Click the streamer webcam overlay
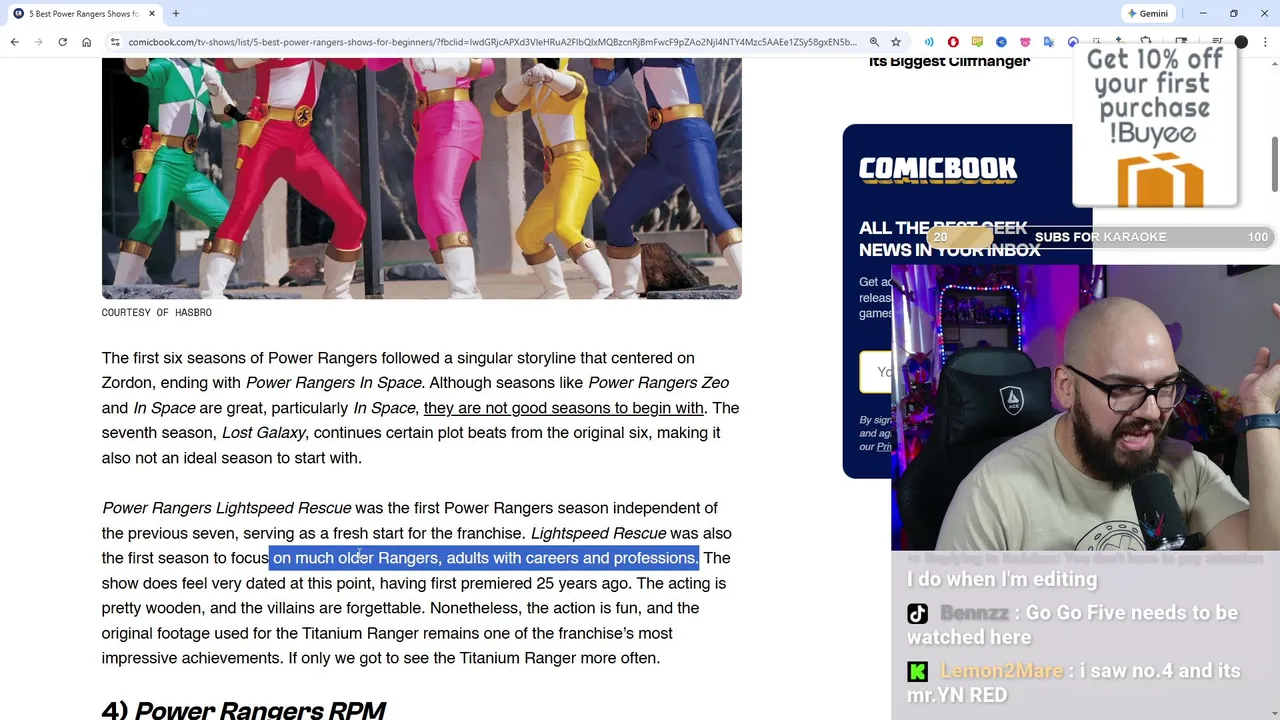The image size is (1280, 720). click(1085, 408)
